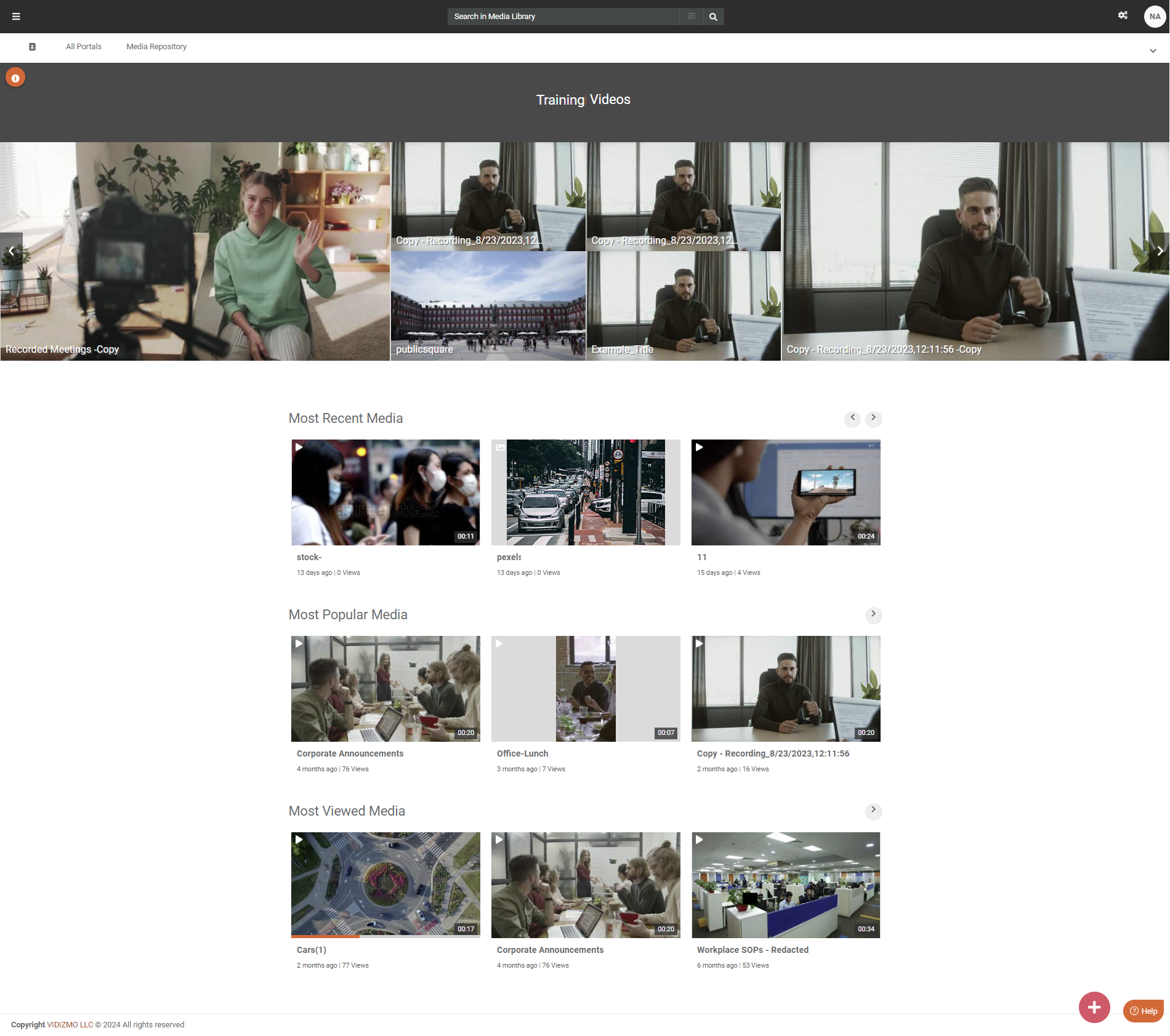Show next Most Popular Media items
This screenshot has height=1036, width=1170.
pos(873,614)
